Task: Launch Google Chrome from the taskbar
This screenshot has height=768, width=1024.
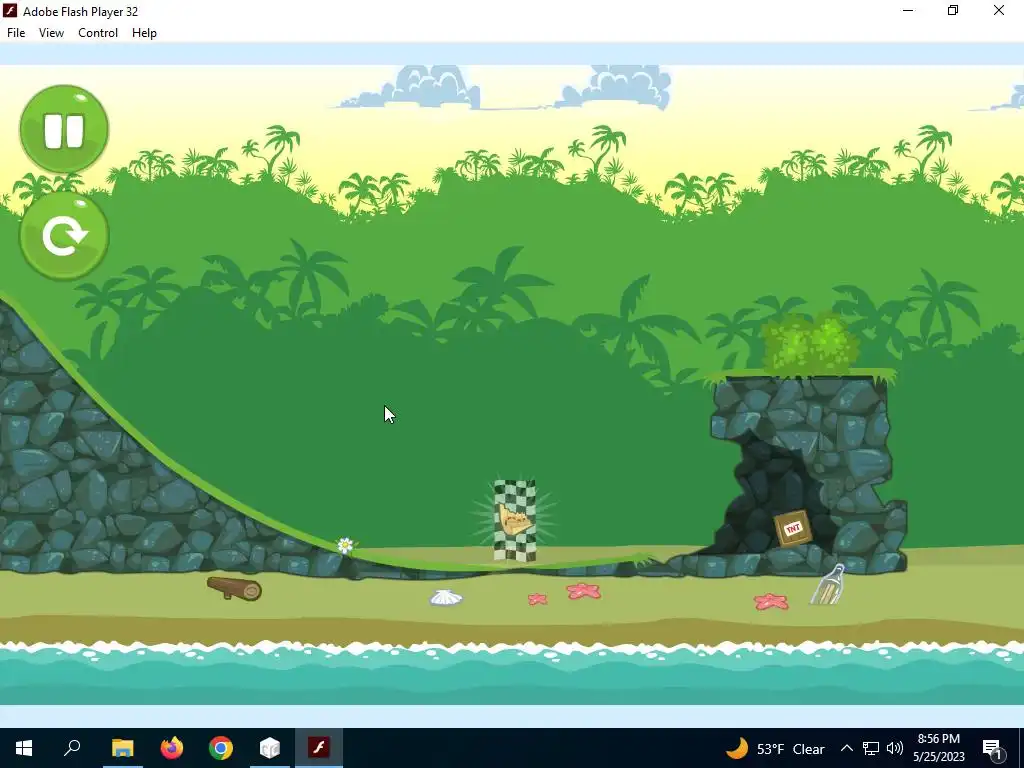Action: (x=221, y=748)
